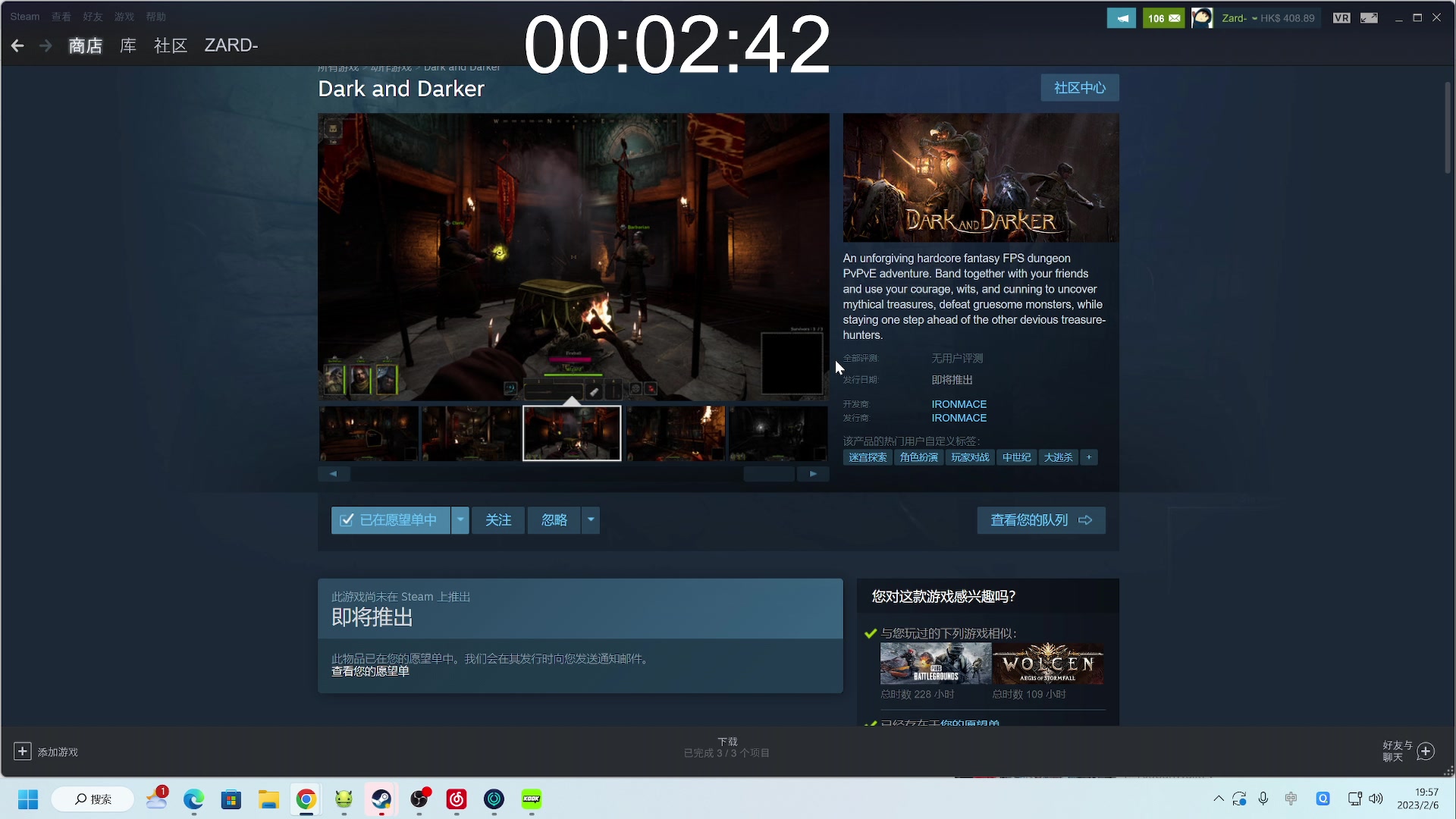Click the add game plus icon
The image size is (1456, 819).
click(x=23, y=752)
